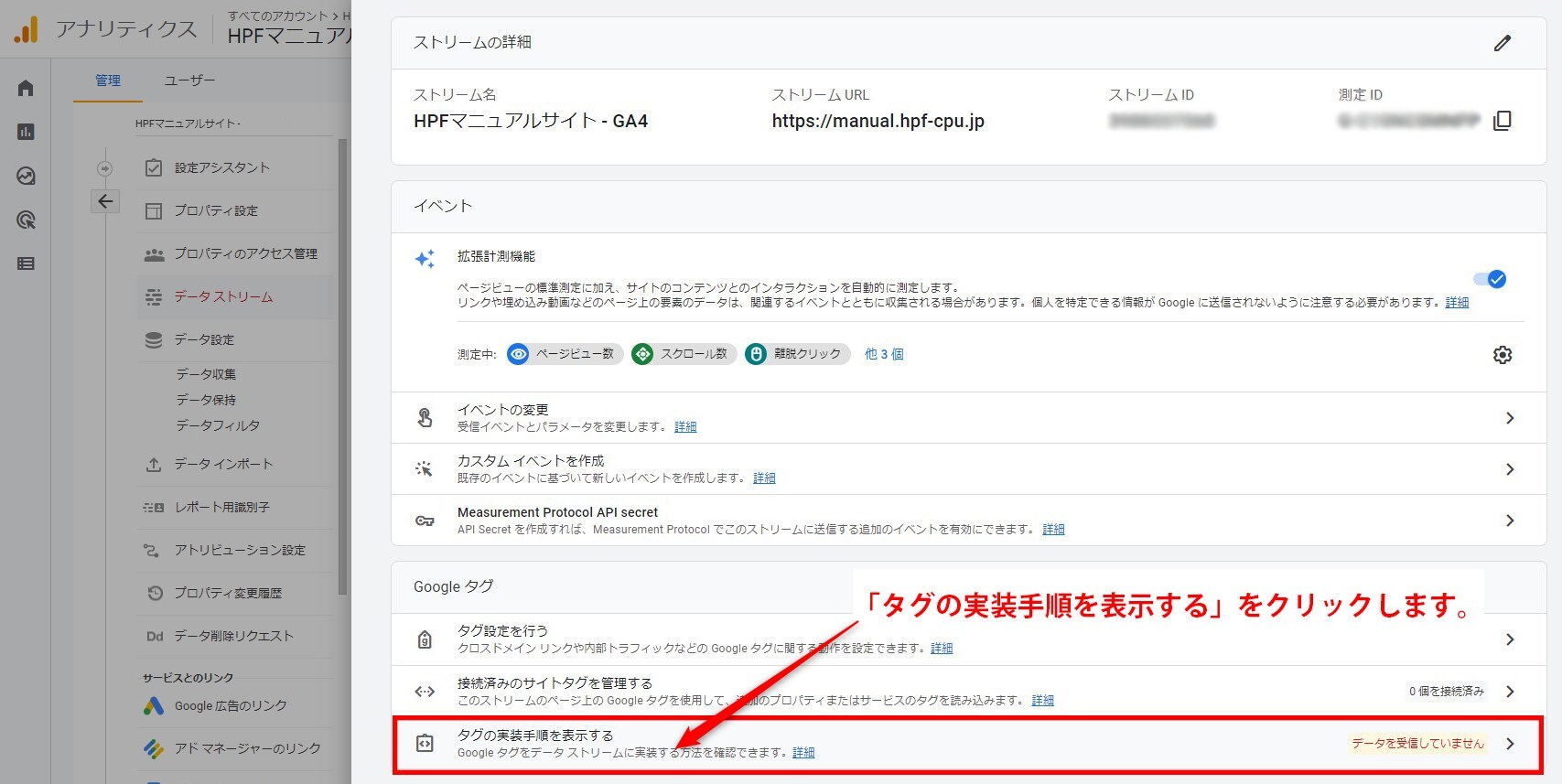Open データ収集 submenu item
1562x784 pixels.
tap(206, 374)
